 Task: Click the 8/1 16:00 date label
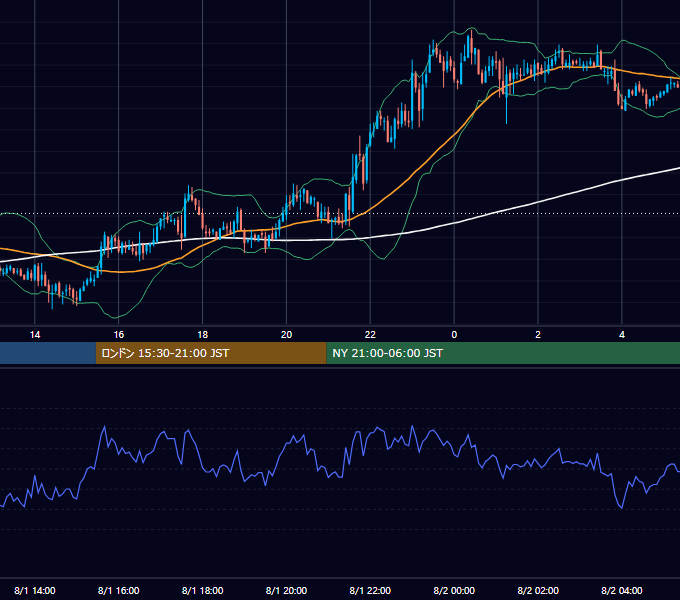[x=118, y=591]
